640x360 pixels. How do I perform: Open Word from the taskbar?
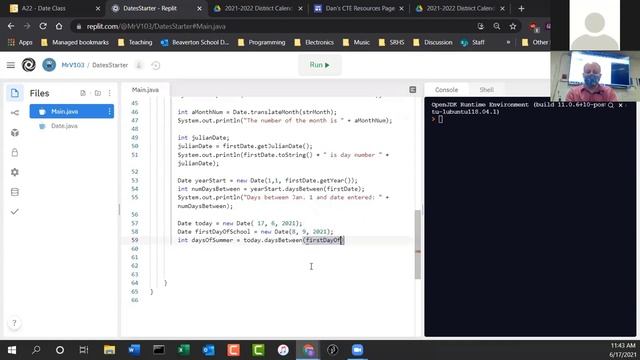tap(134, 350)
